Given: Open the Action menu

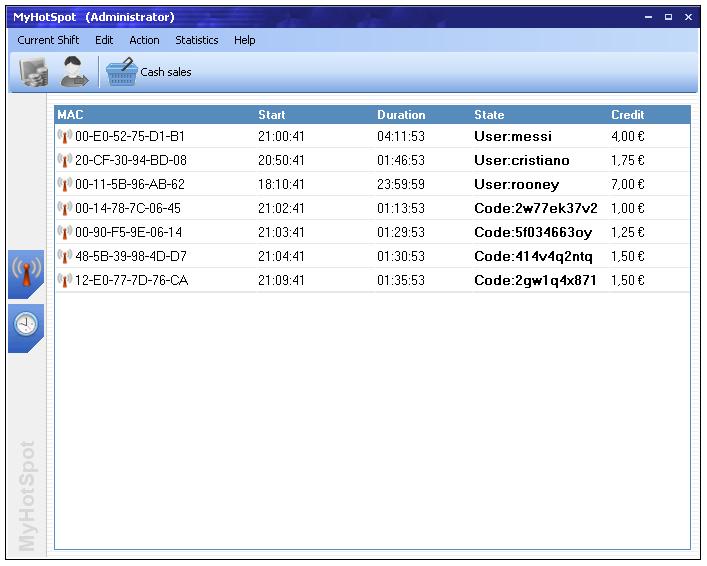Looking at the screenshot, I should 144,40.
